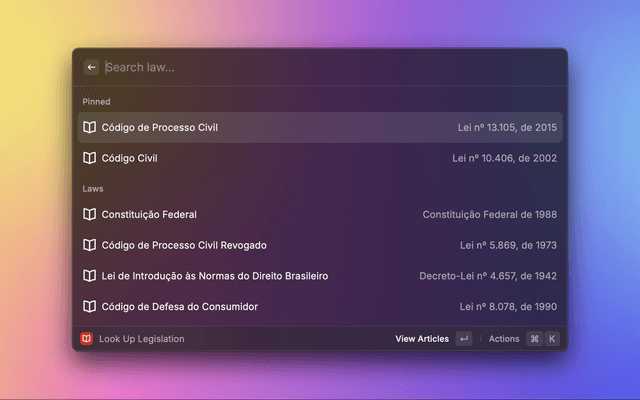
Task: Click the Laws section header
Action: [93, 188]
